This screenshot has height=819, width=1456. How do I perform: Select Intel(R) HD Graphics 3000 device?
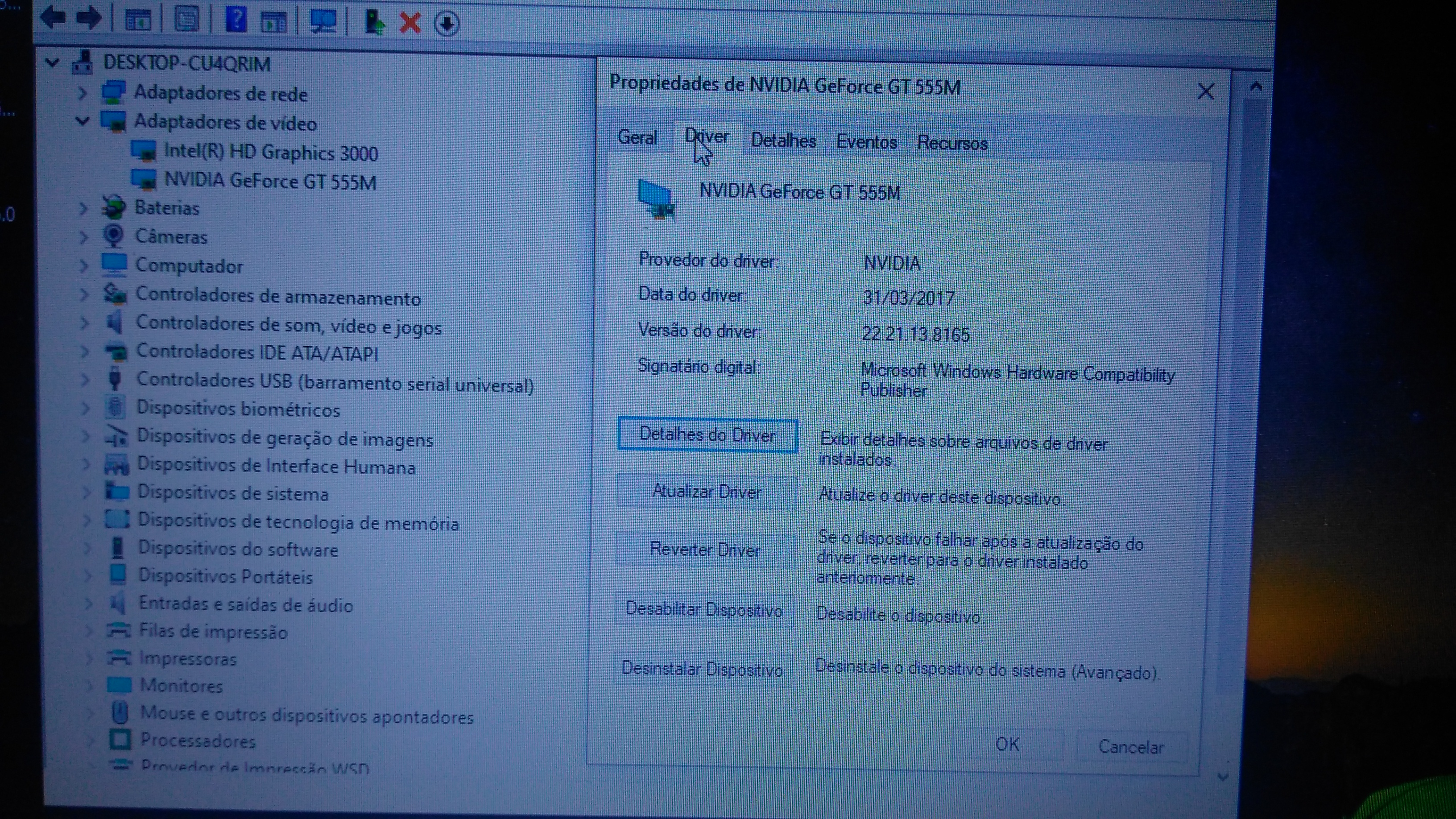coord(270,153)
